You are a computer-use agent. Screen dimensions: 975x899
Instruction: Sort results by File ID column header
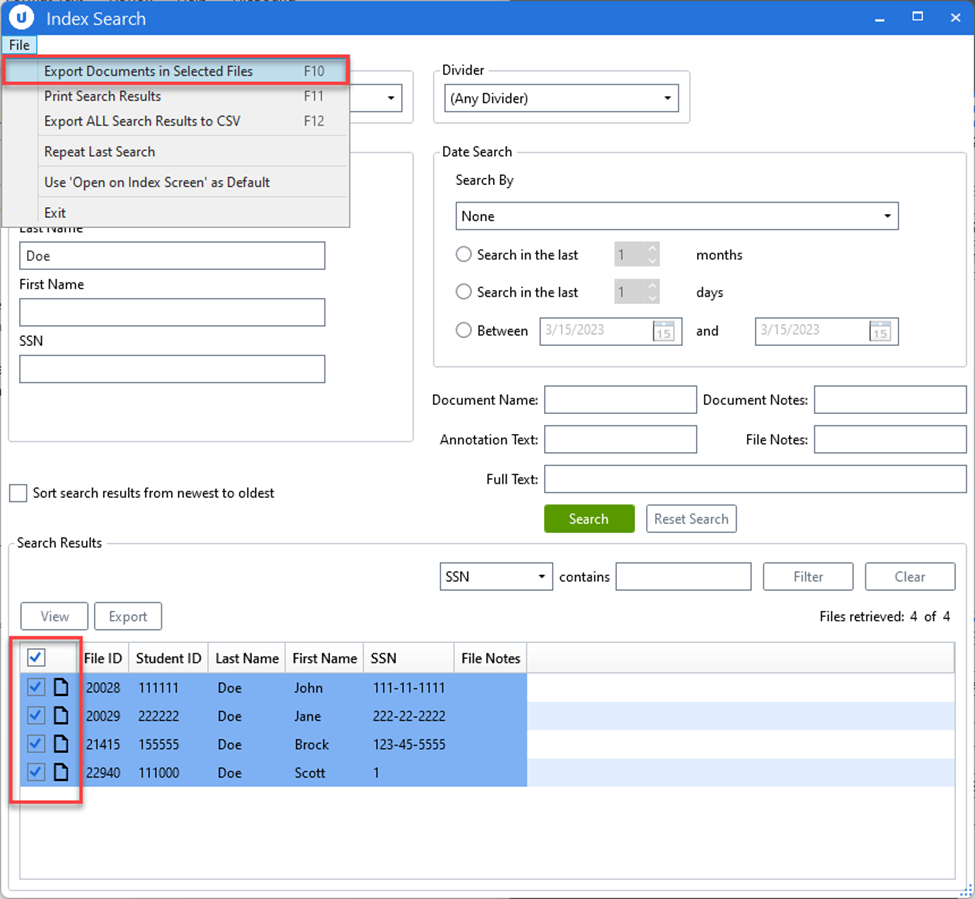103,658
